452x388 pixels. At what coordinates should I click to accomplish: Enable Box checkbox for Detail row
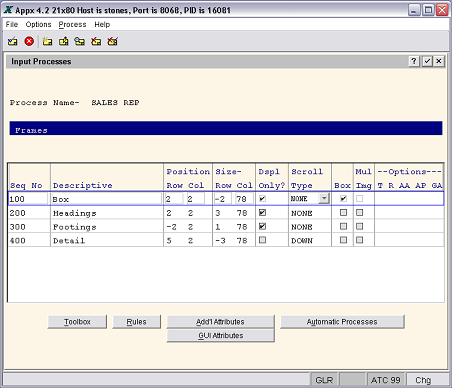tap(343, 240)
